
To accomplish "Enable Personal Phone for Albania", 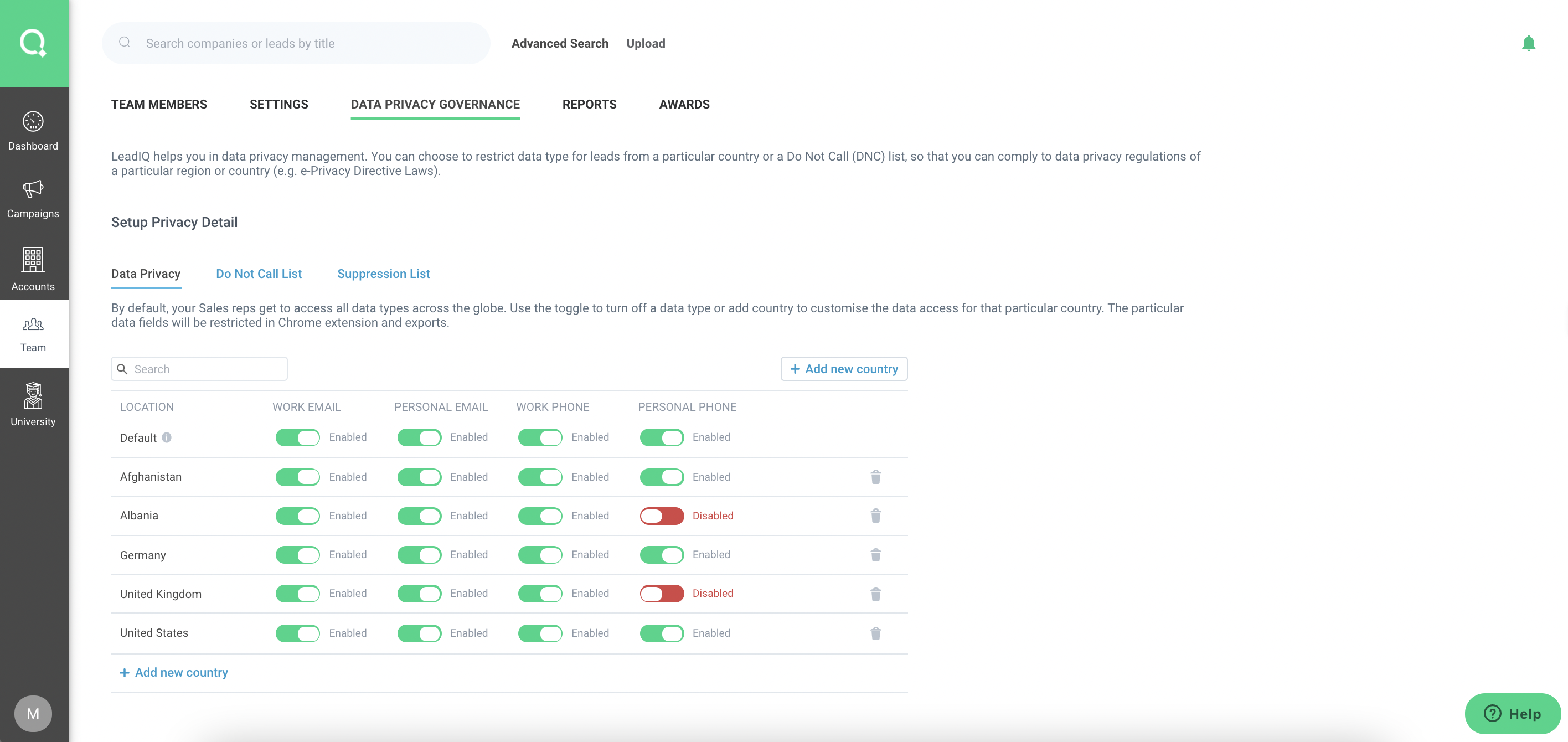I will [x=662, y=516].
